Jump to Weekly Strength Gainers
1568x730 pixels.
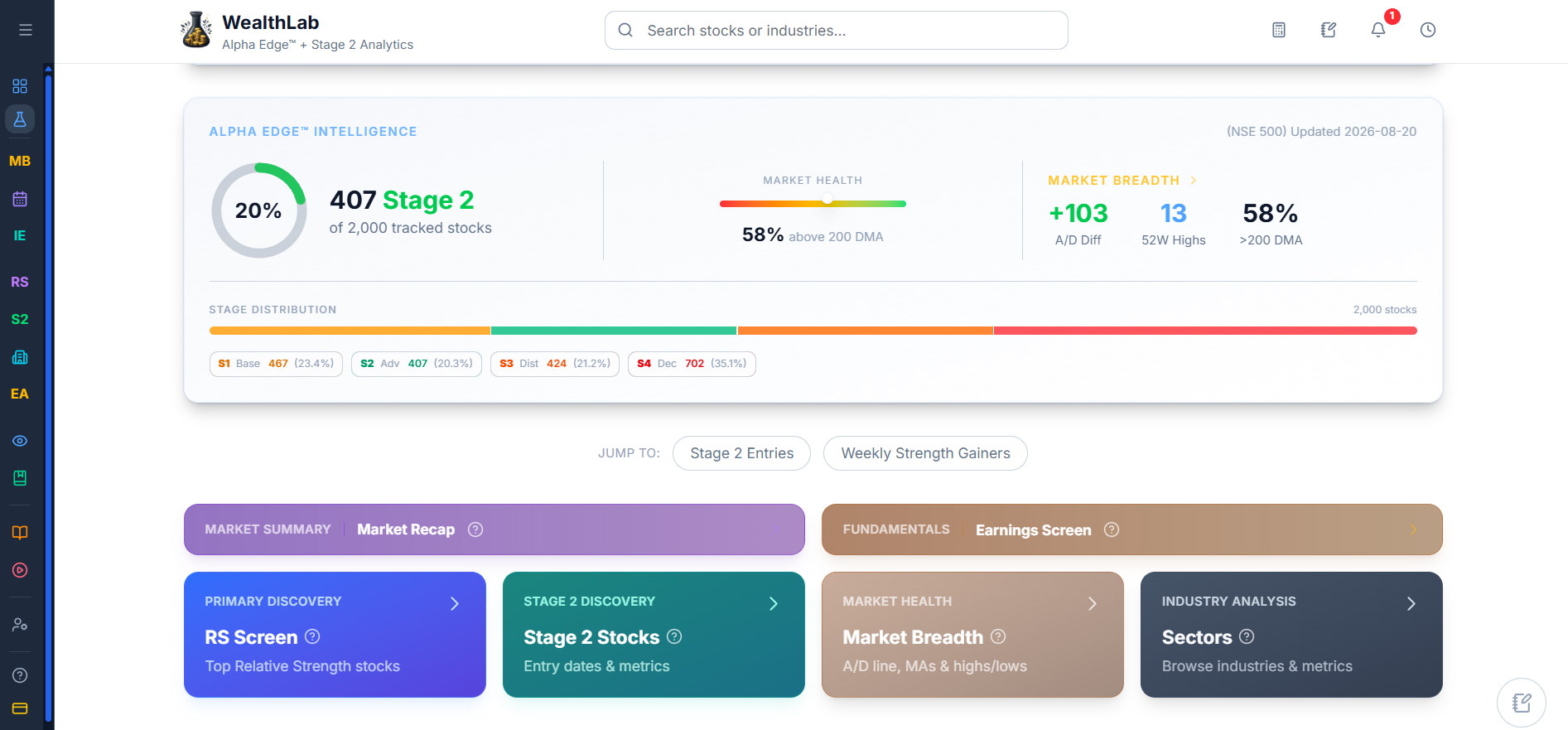pyautogui.click(x=925, y=453)
